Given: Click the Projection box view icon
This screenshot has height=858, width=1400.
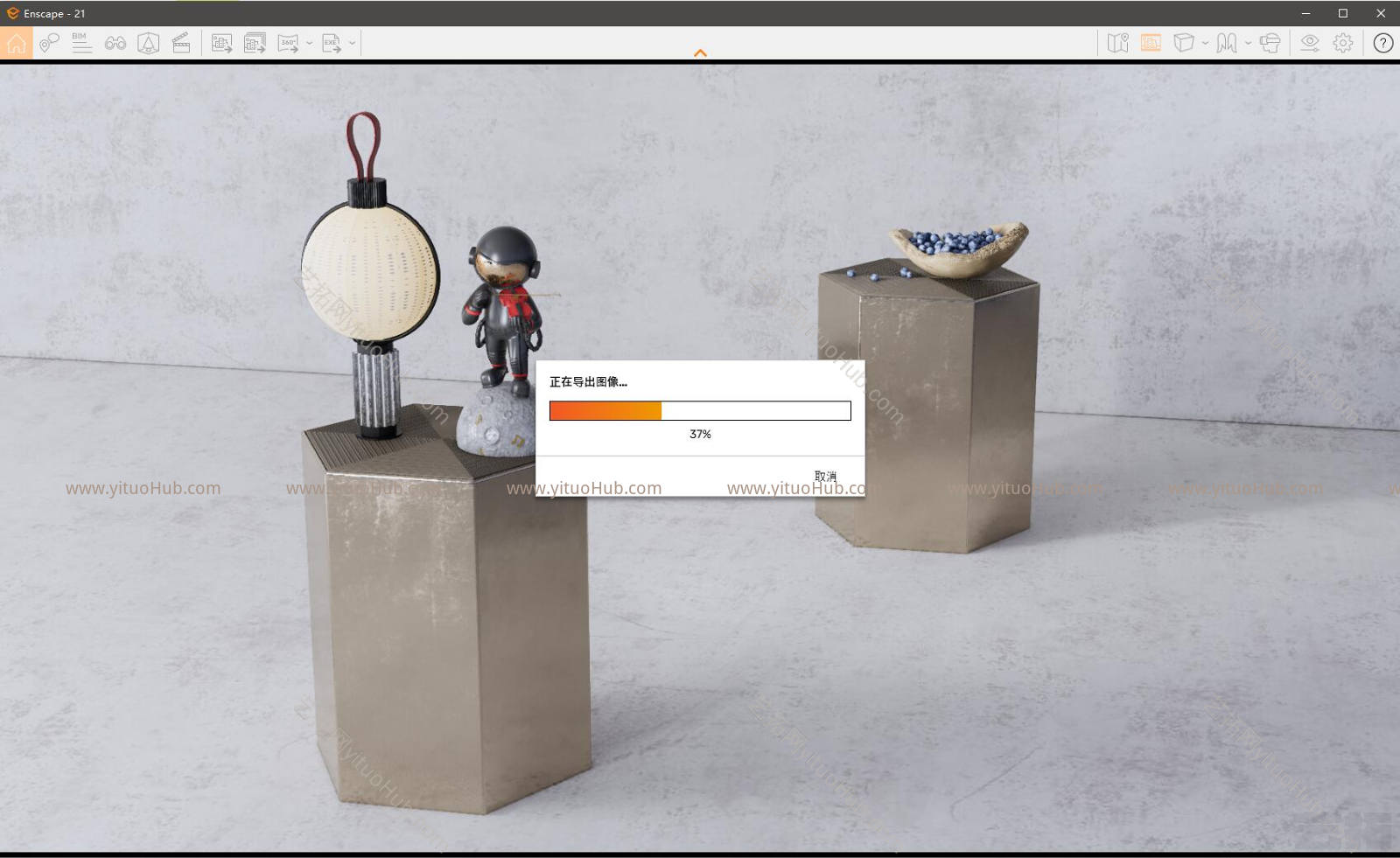Looking at the screenshot, I should (1184, 43).
